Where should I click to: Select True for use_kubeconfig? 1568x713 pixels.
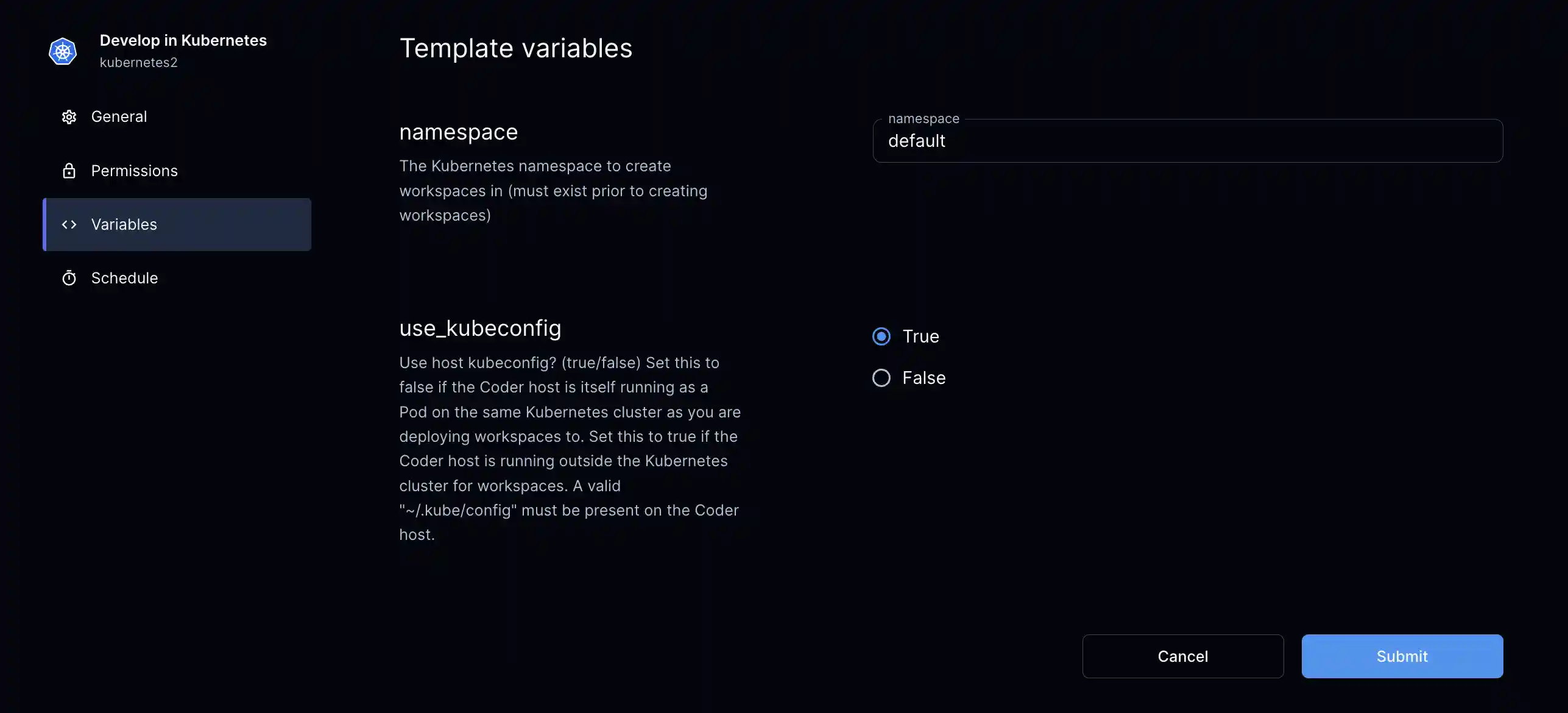[x=881, y=336]
